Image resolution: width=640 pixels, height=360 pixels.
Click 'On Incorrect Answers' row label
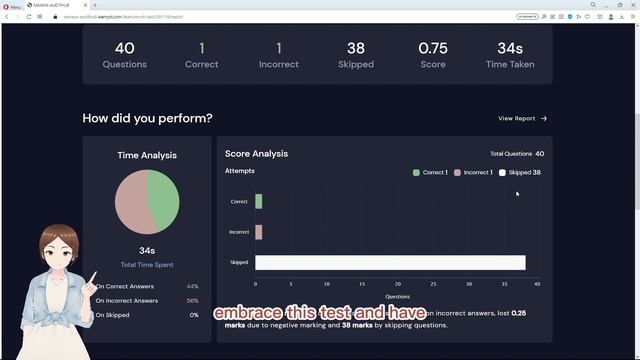tap(127, 300)
